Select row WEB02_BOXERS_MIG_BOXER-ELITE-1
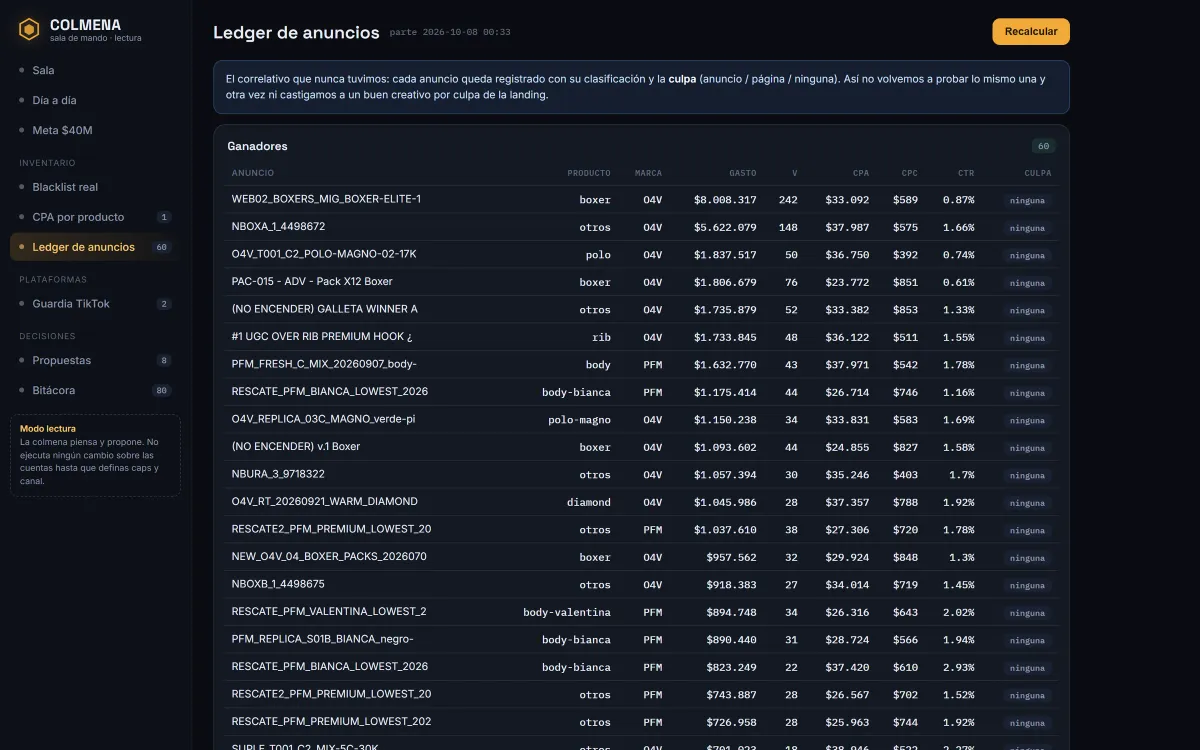The height and width of the screenshot is (750, 1200). click(x=641, y=200)
